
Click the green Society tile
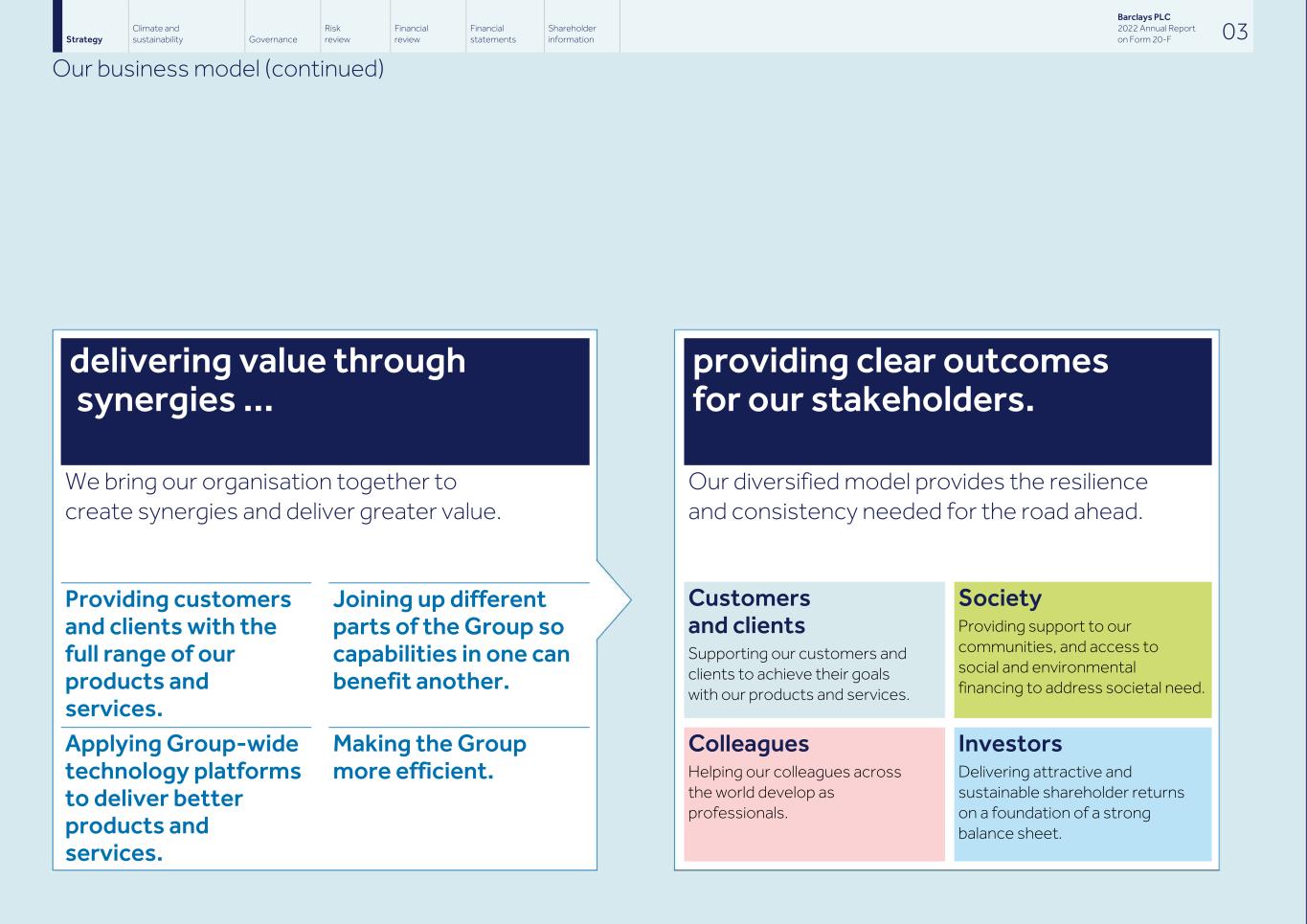(1082, 649)
